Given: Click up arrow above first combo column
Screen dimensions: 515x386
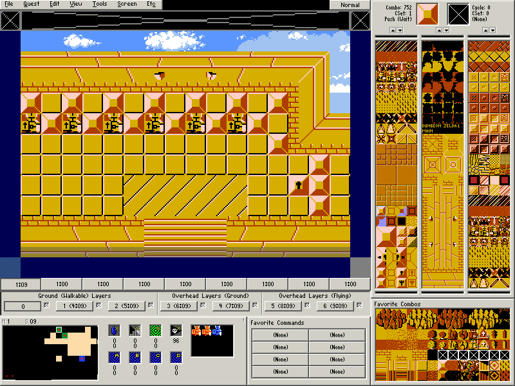Looking at the screenshot, I should (x=393, y=30).
